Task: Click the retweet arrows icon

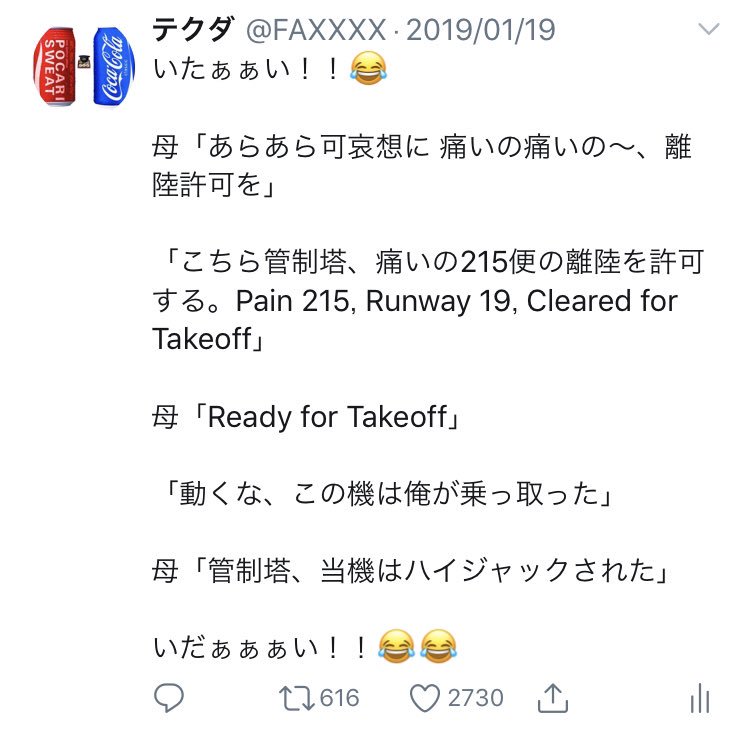Action: pyautogui.click(x=297, y=698)
